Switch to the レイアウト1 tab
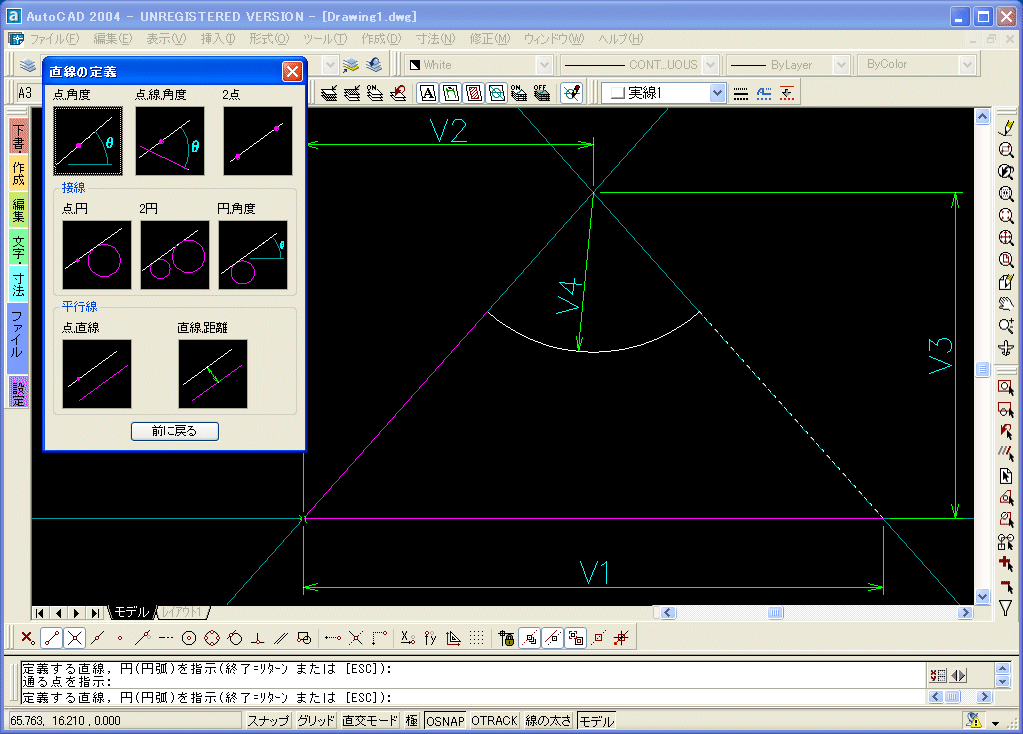The width and height of the screenshot is (1023, 734). (183, 612)
